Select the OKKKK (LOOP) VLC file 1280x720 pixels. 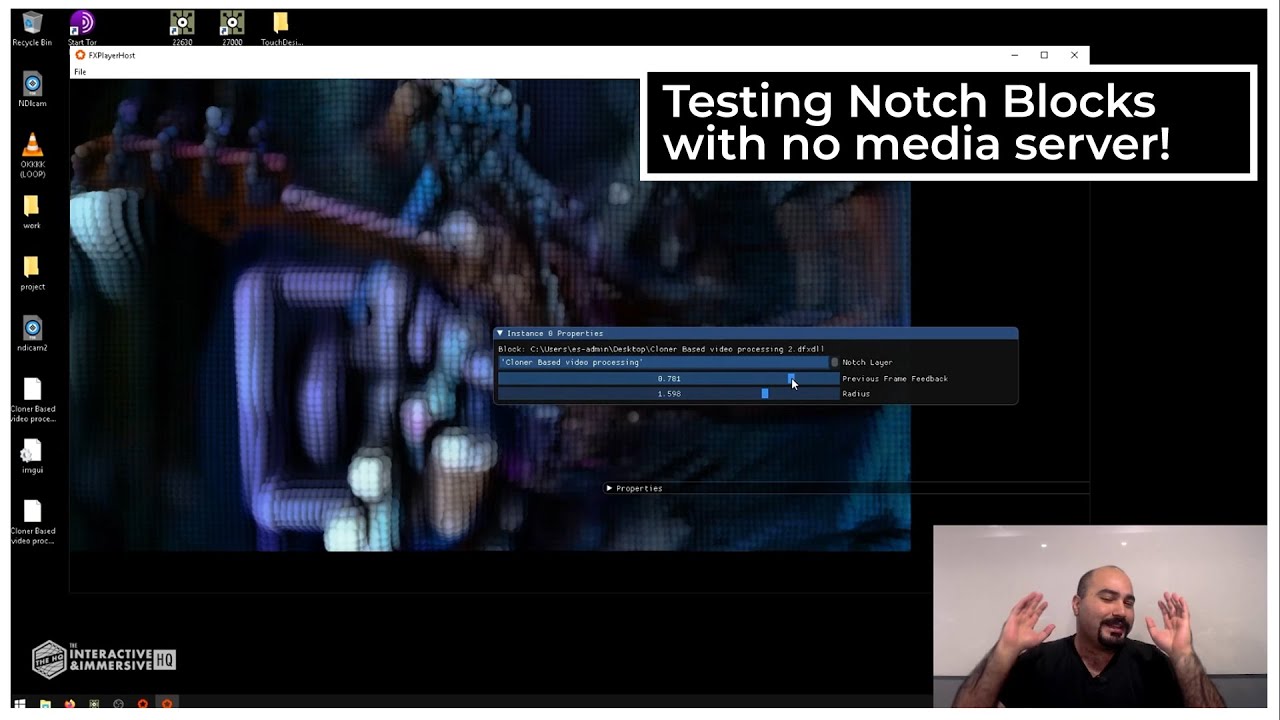32,154
